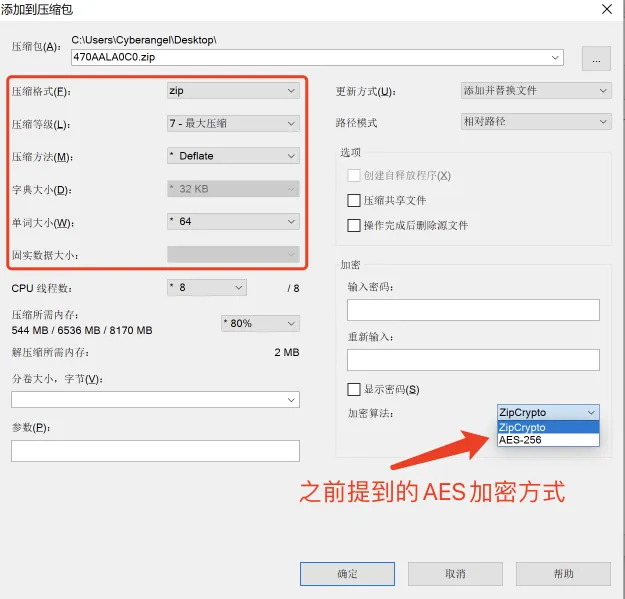Open the word size 64 dropdown
This screenshot has width=625, height=599.
click(x=233, y=222)
